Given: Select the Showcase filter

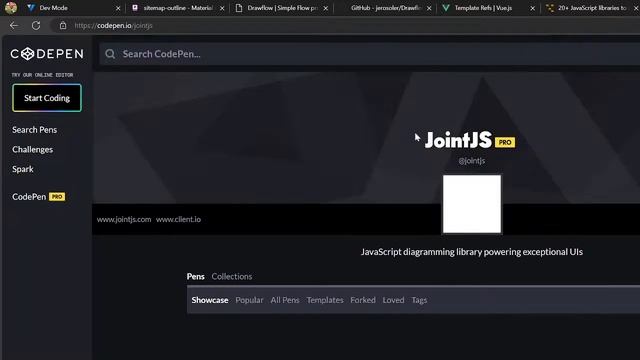Looking at the screenshot, I should pos(210,300).
